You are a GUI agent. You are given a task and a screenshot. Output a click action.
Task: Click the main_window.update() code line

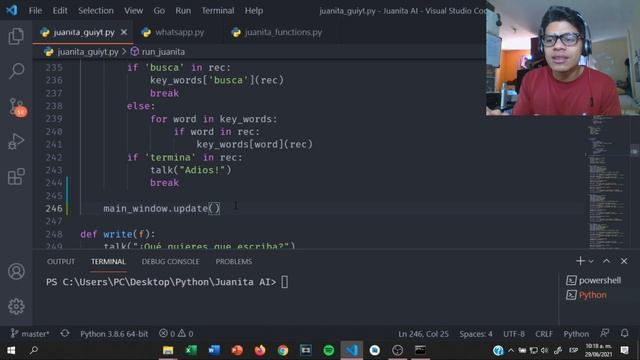click(x=162, y=209)
